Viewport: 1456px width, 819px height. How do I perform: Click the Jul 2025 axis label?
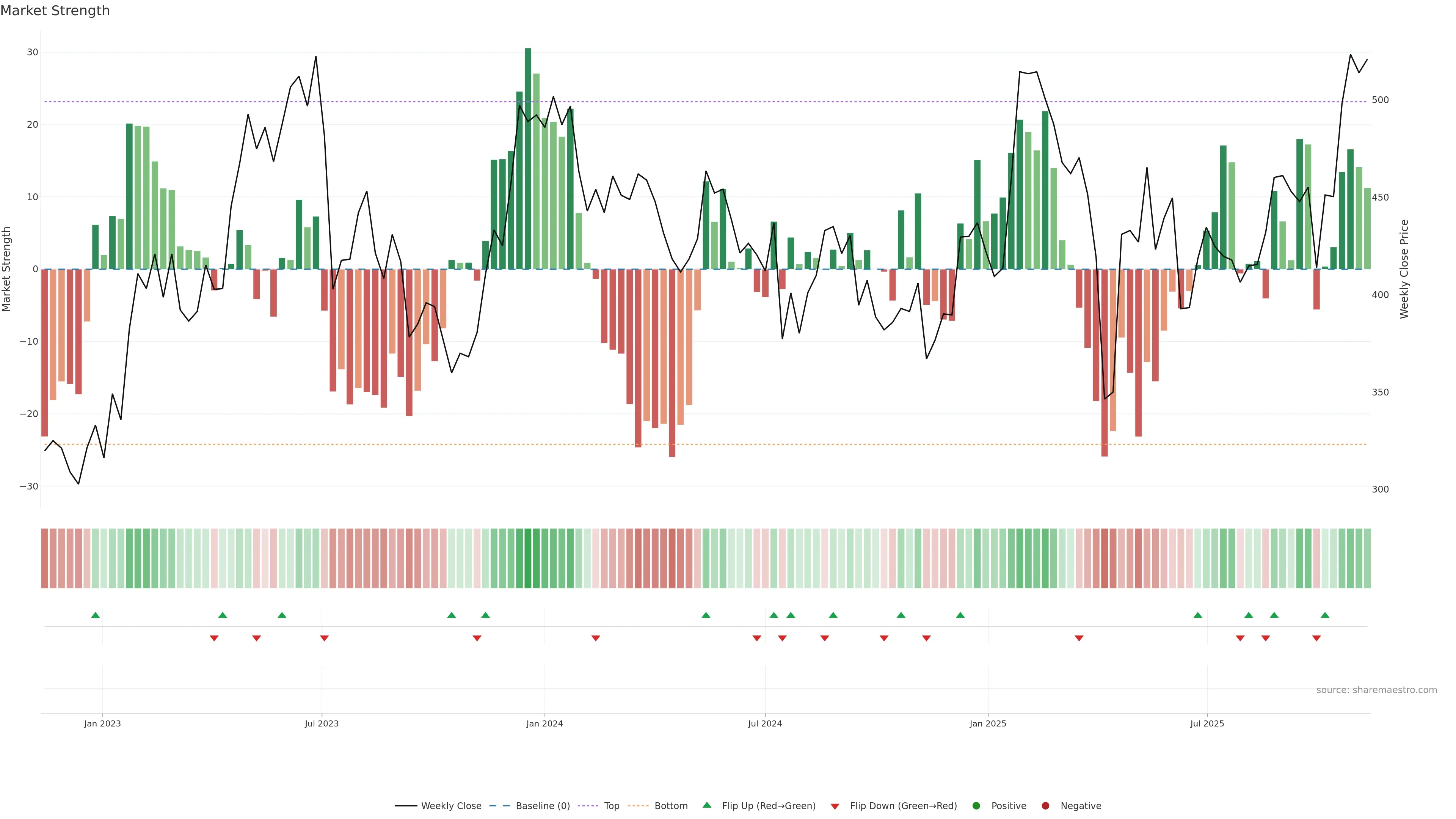coord(1207,723)
